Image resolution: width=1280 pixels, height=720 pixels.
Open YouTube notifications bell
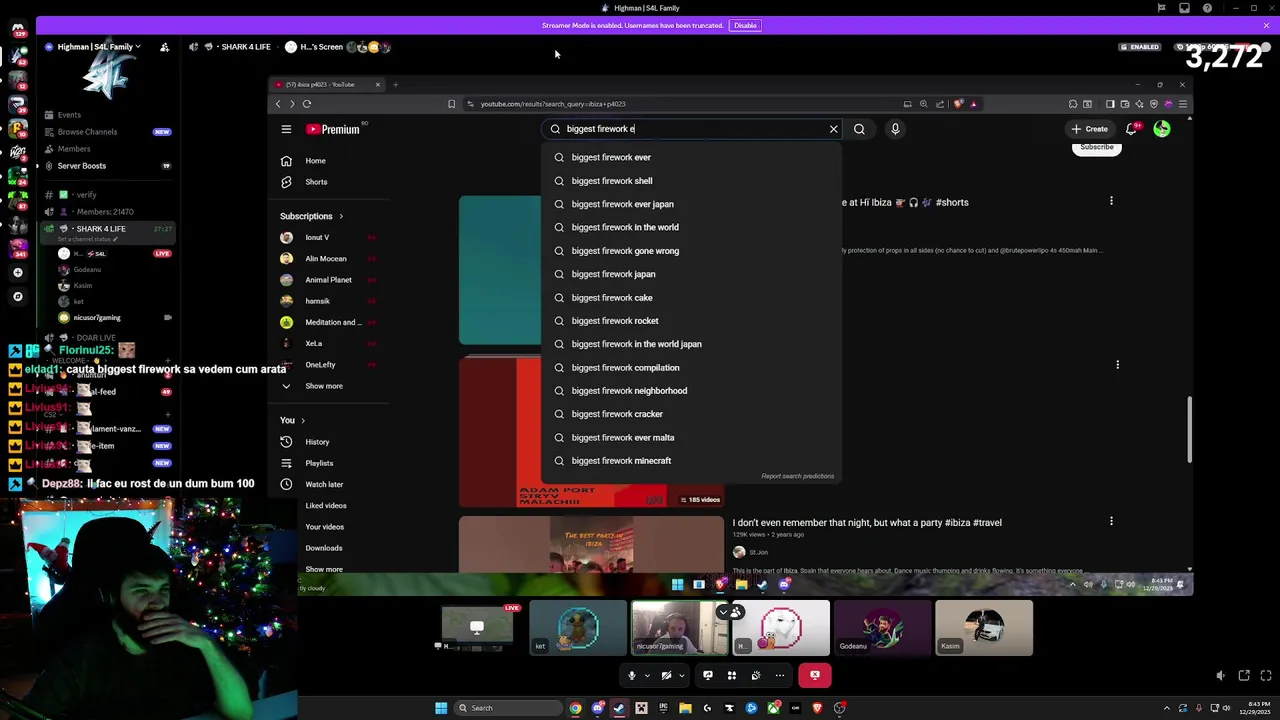tap(1131, 129)
